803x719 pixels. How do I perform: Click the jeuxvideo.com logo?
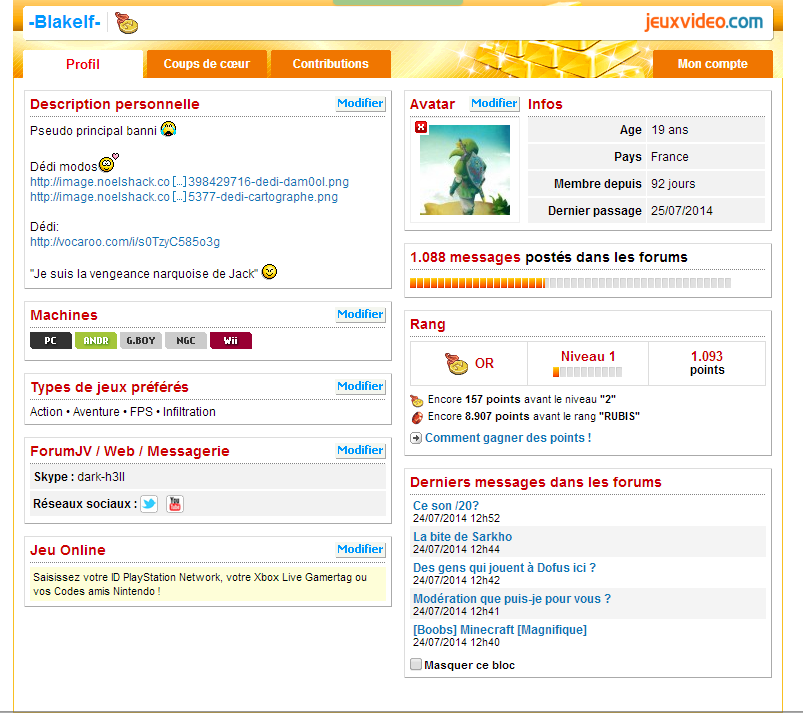click(703, 21)
